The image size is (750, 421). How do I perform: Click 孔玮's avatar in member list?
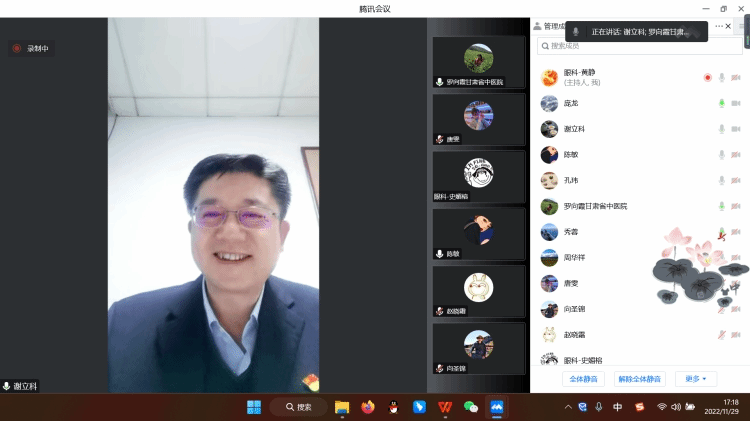coord(549,180)
